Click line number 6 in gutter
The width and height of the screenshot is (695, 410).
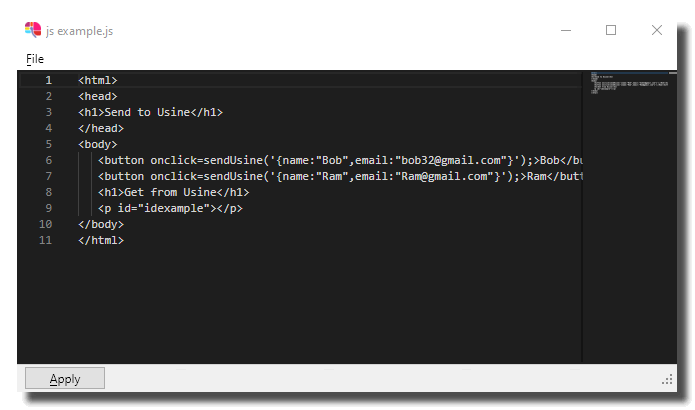pyautogui.click(x=48, y=160)
